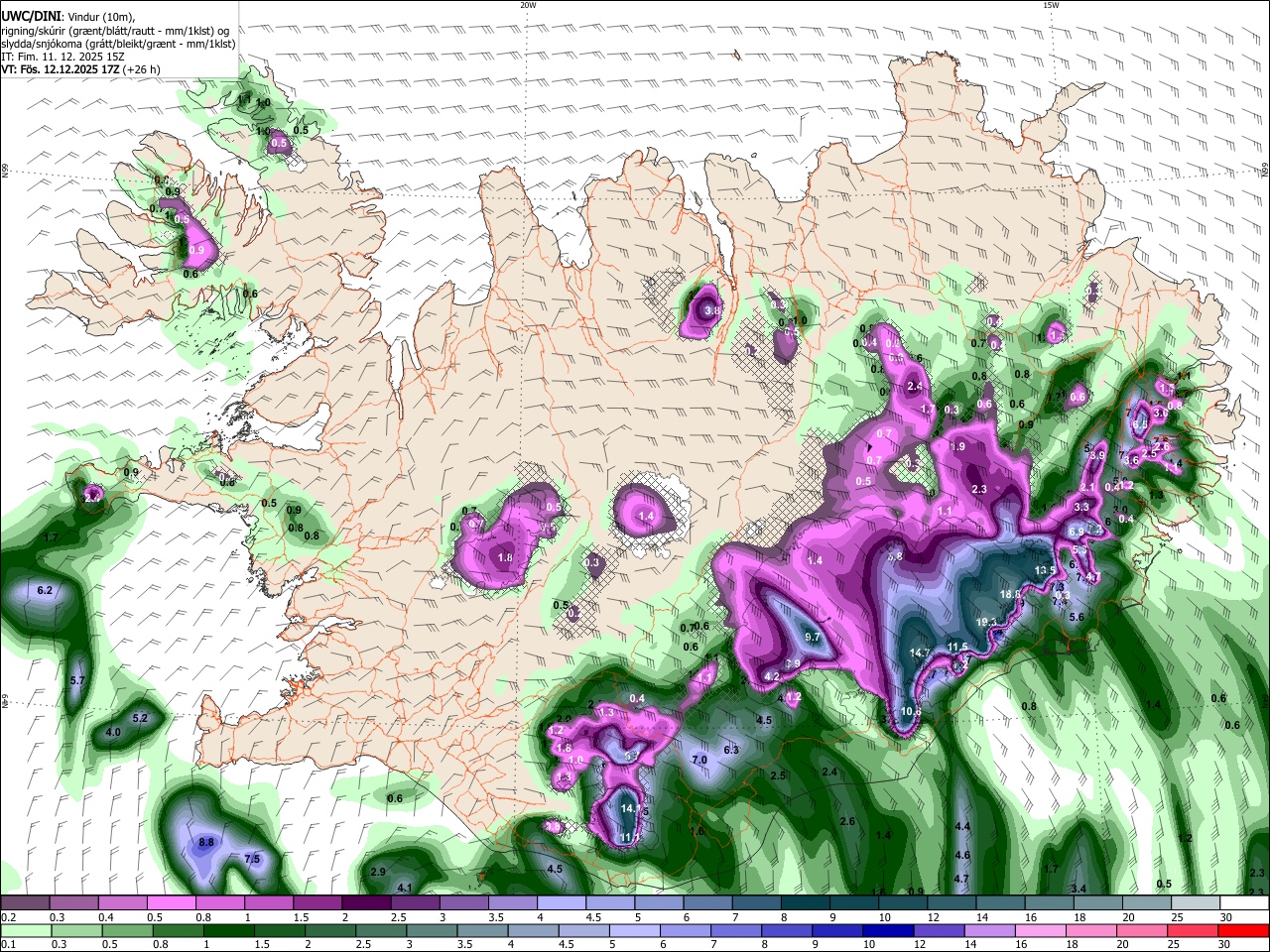Click the 8.8 value offshore southwest
Screen dimensions: 1270x952
206,842
